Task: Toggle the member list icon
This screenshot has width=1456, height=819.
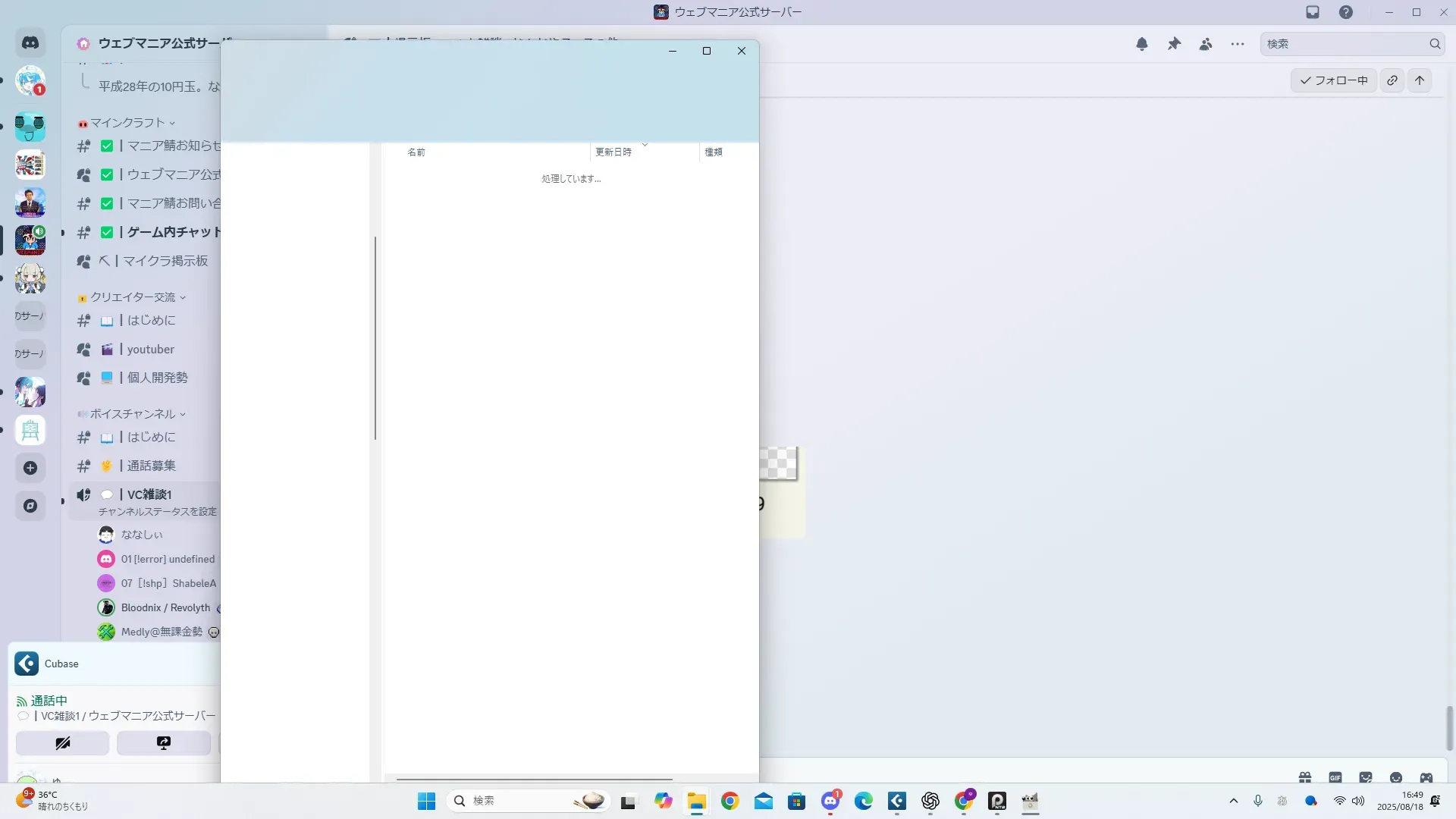Action: coord(1206,44)
